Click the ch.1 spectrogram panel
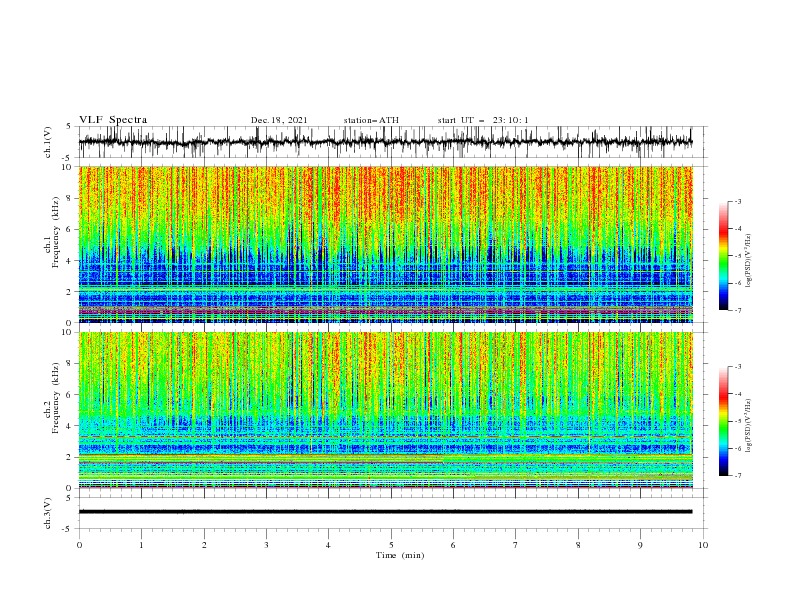The image size is (792, 612). tap(385, 244)
